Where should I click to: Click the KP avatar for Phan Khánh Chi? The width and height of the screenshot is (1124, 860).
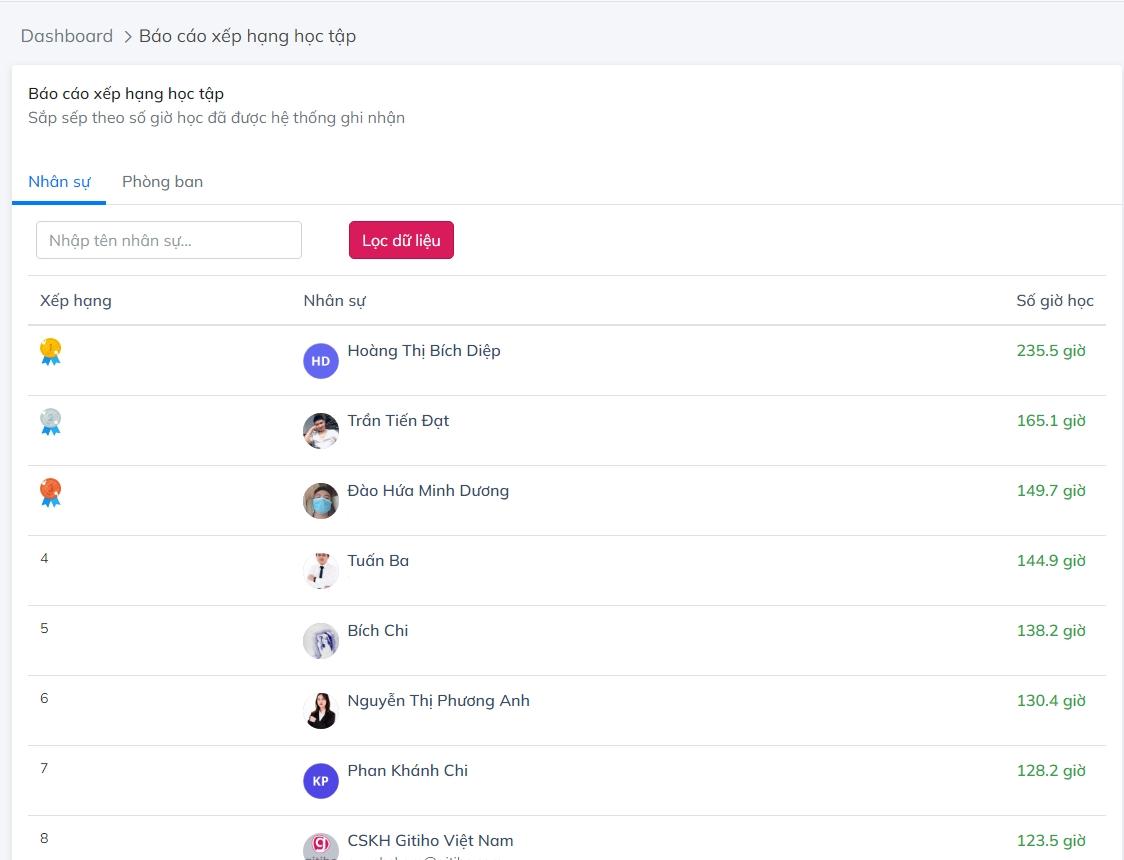tap(321, 781)
